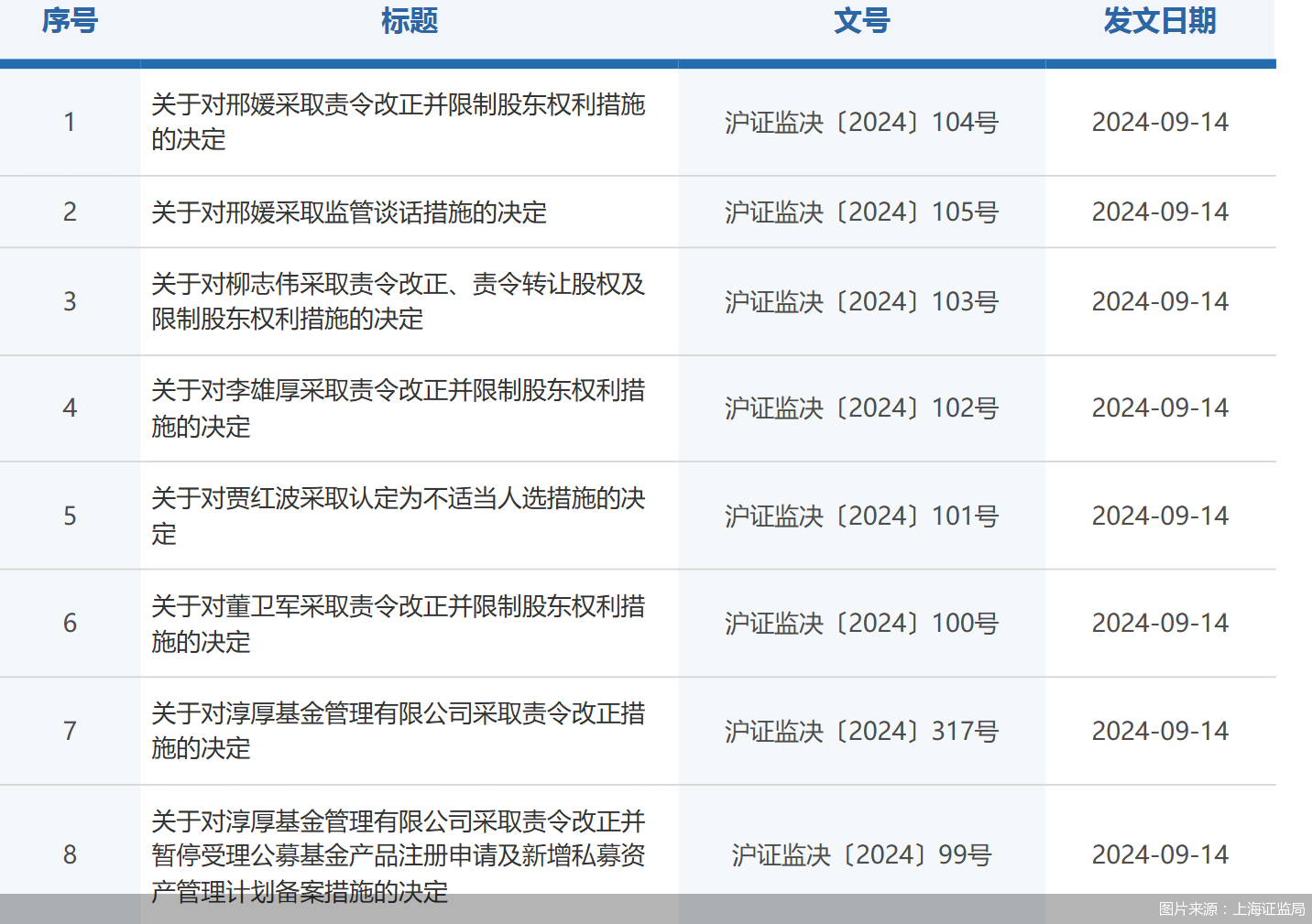The height and width of the screenshot is (924, 1312).
Task: Open the 李雄厚 责令改正 decision
Action: point(398,408)
